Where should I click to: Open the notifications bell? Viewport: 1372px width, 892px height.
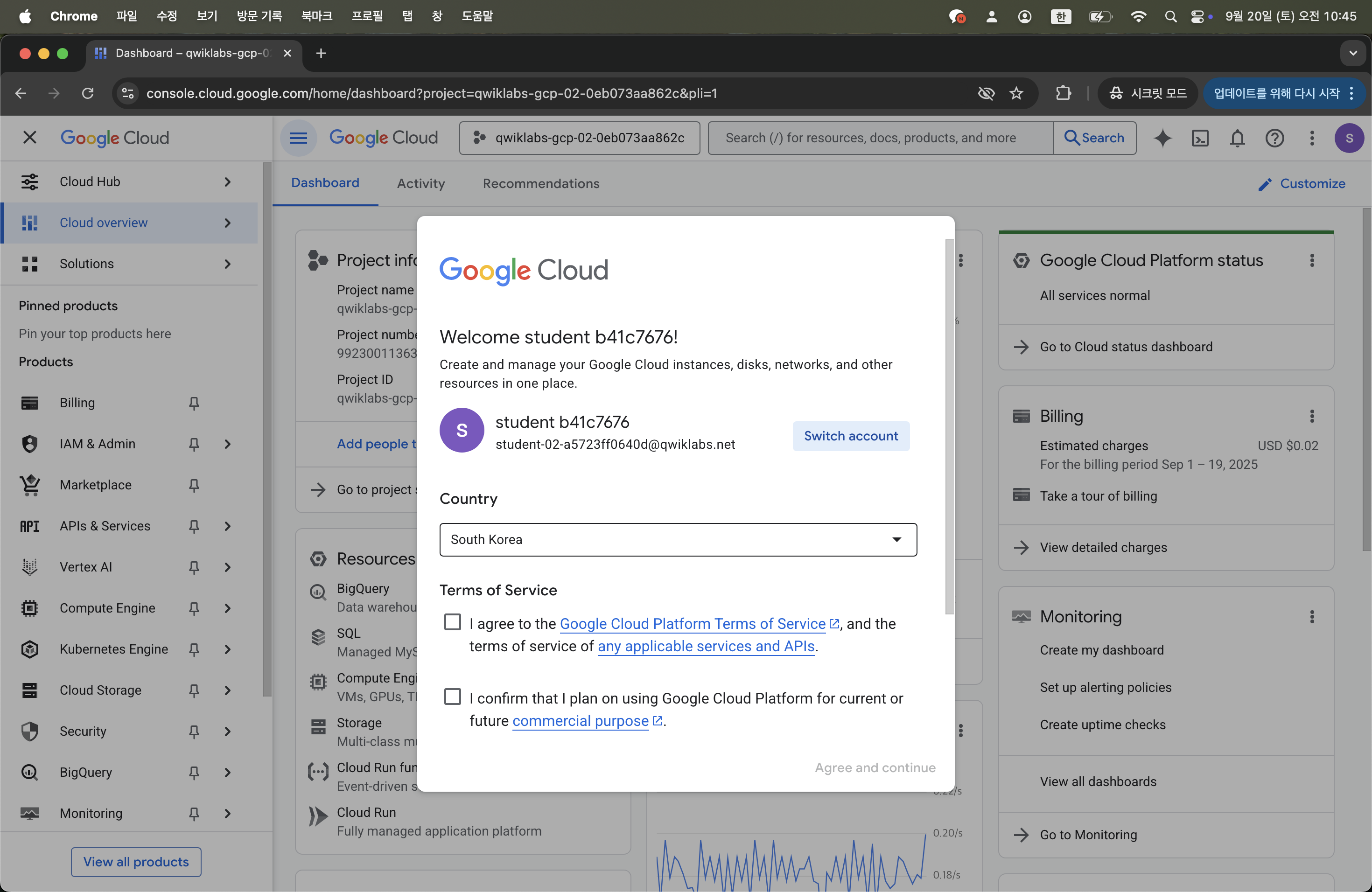click(x=1237, y=138)
